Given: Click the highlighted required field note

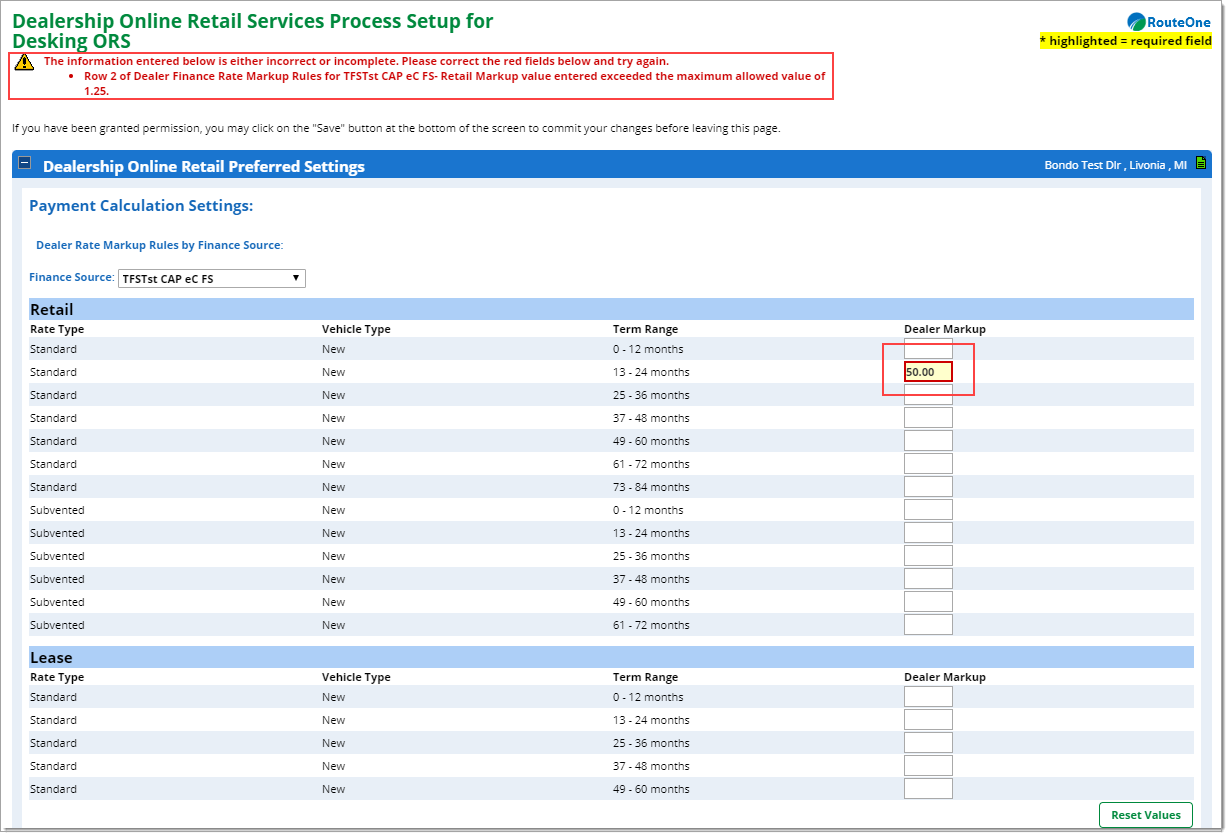Looking at the screenshot, I should [1126, 41].
